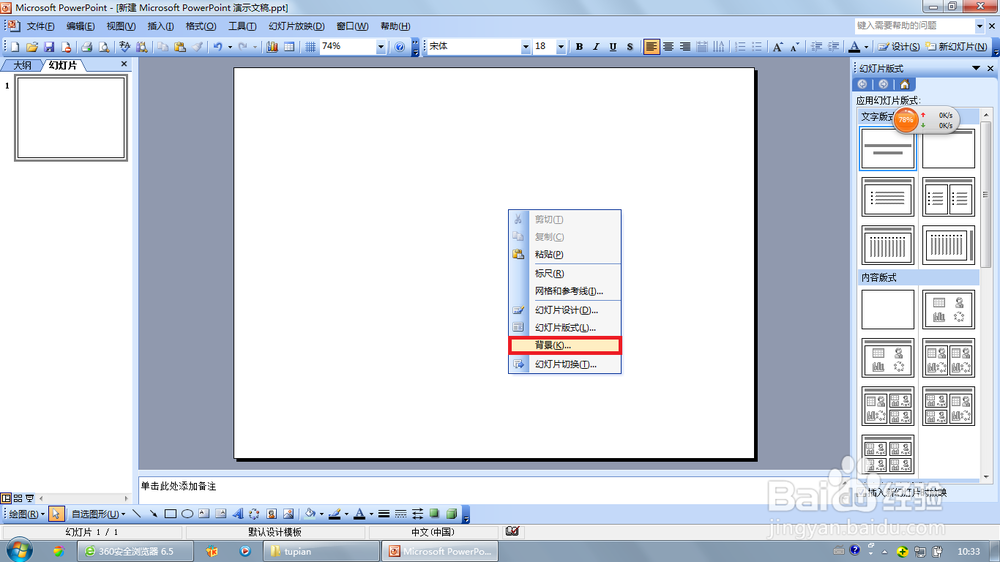This screenshot has height=562, width=1000.
Task: Select title slide layout thumbnail
Action: coord(888,149)
